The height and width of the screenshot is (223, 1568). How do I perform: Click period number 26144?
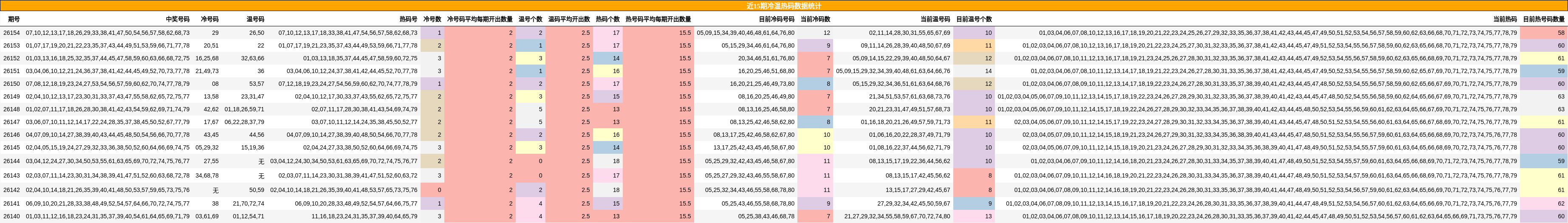coord(11,161)
